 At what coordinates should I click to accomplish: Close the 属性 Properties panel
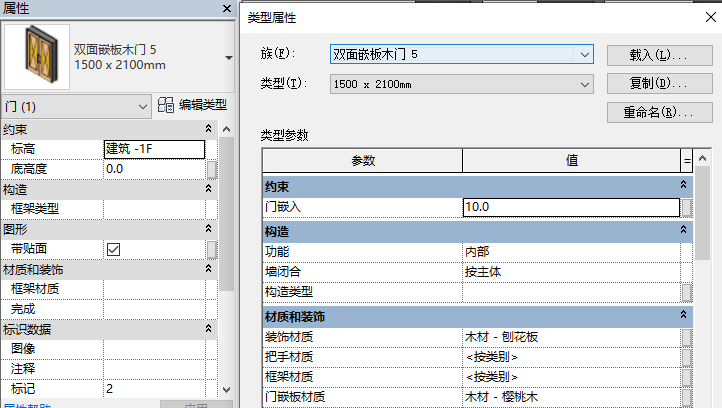click(227, 8)
